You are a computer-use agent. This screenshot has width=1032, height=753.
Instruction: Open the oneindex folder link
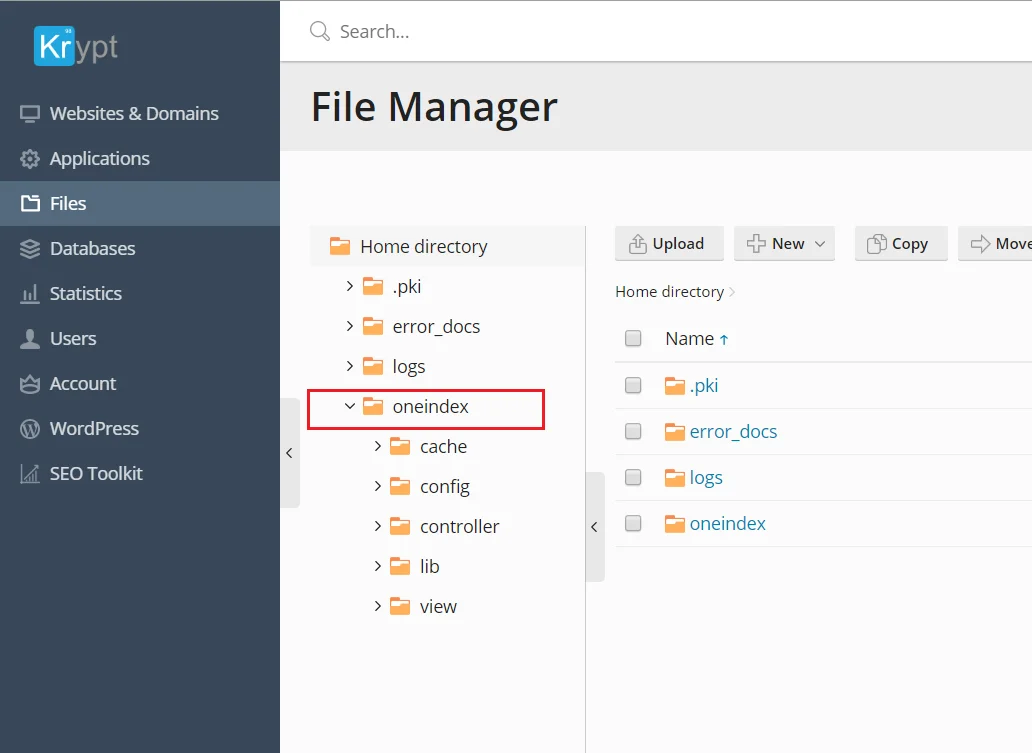(x=727, y=524)
